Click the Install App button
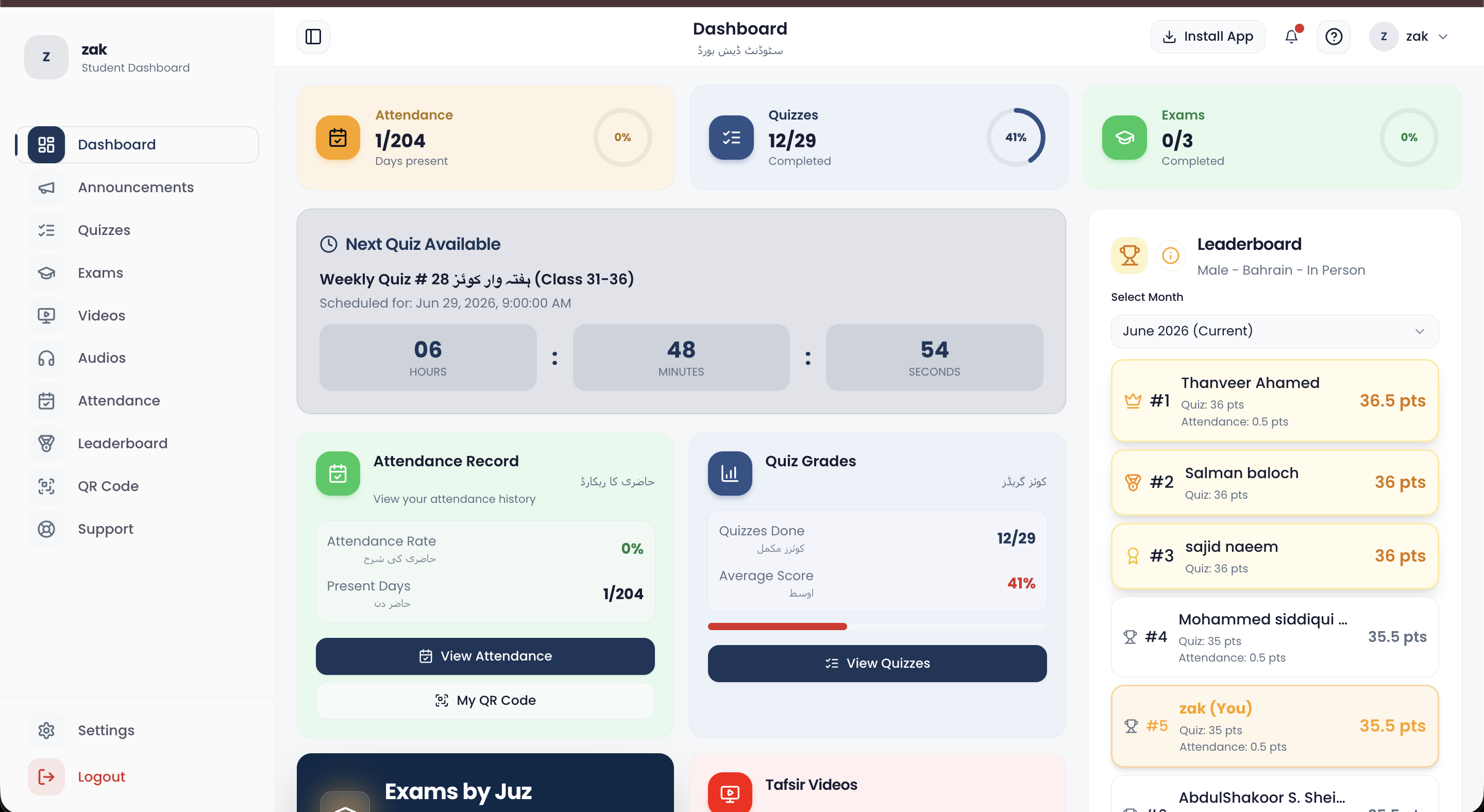1484x812 pixels. (x=1207, y=36)
